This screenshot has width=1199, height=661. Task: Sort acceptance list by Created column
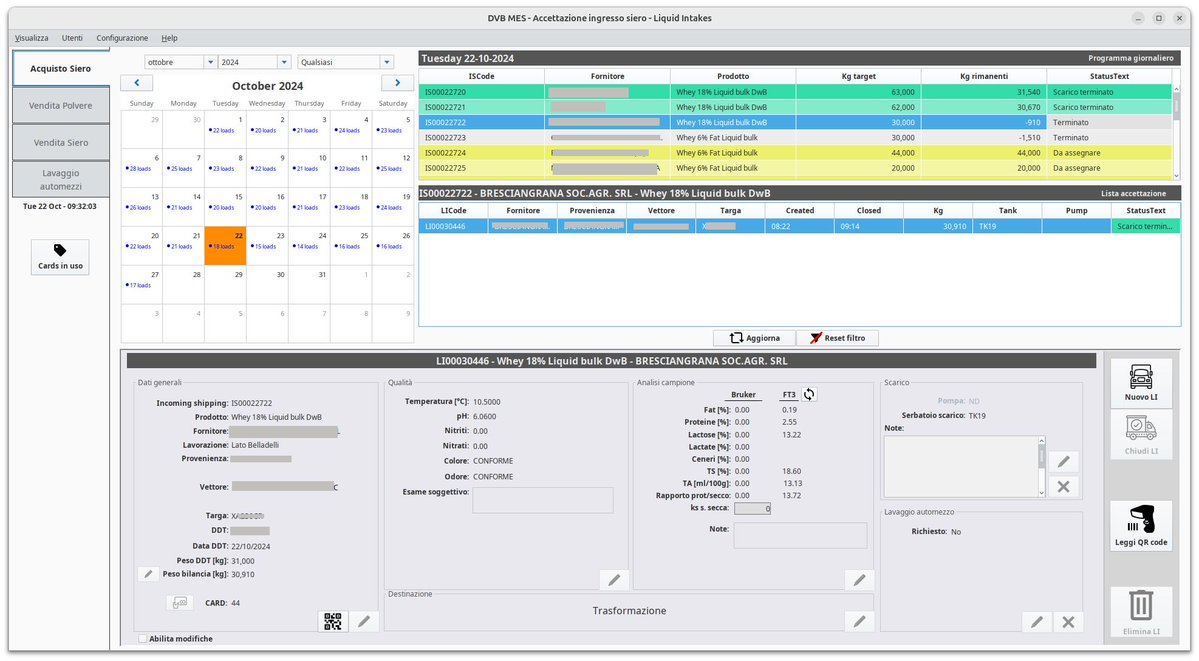click(x=800, y=210)
